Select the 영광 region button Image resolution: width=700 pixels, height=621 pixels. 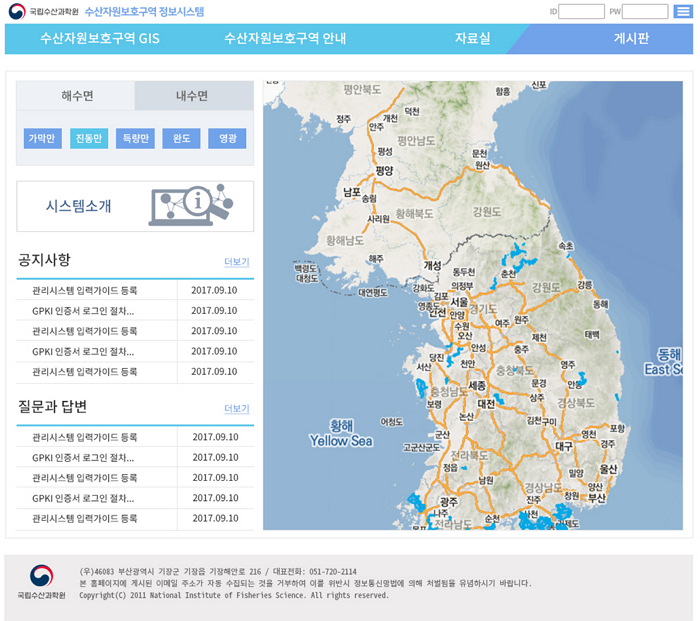227,138
